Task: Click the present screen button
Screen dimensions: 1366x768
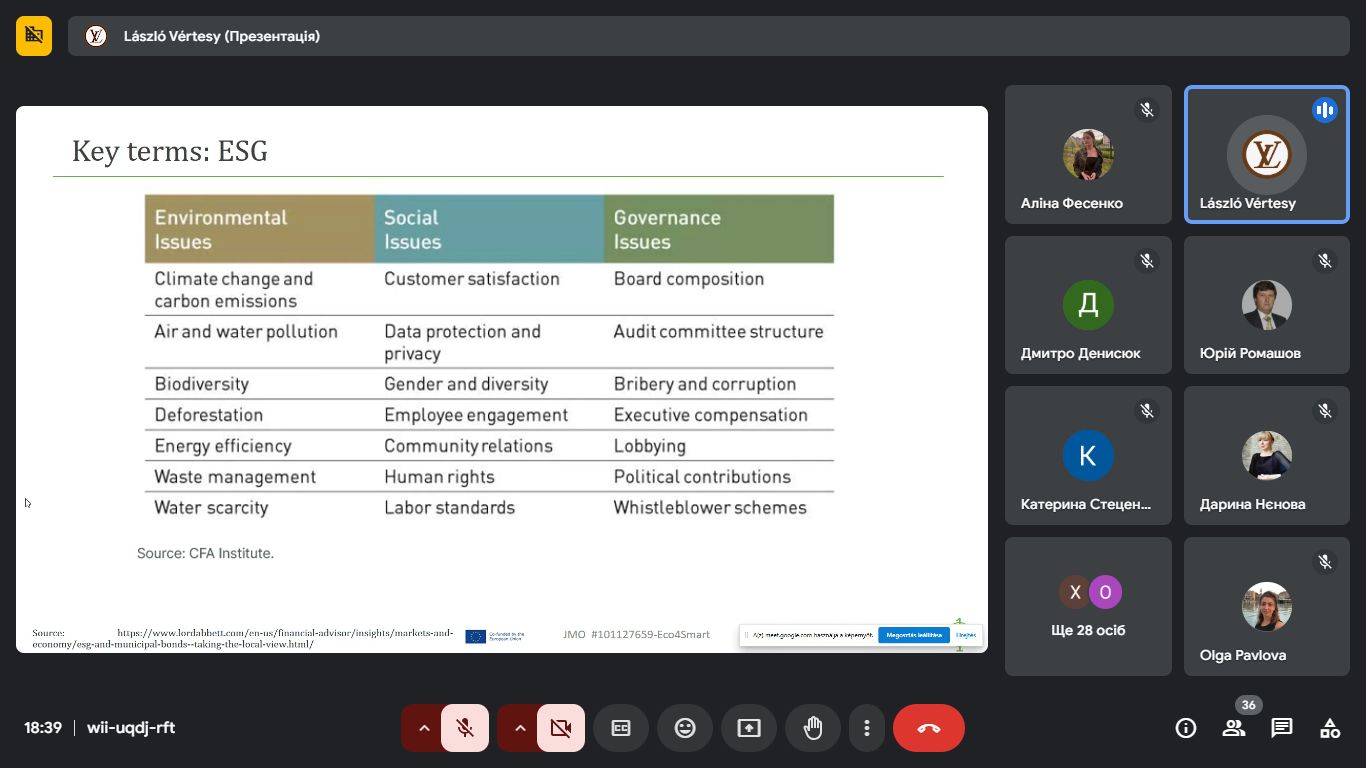Action: (x=749, y=728)
